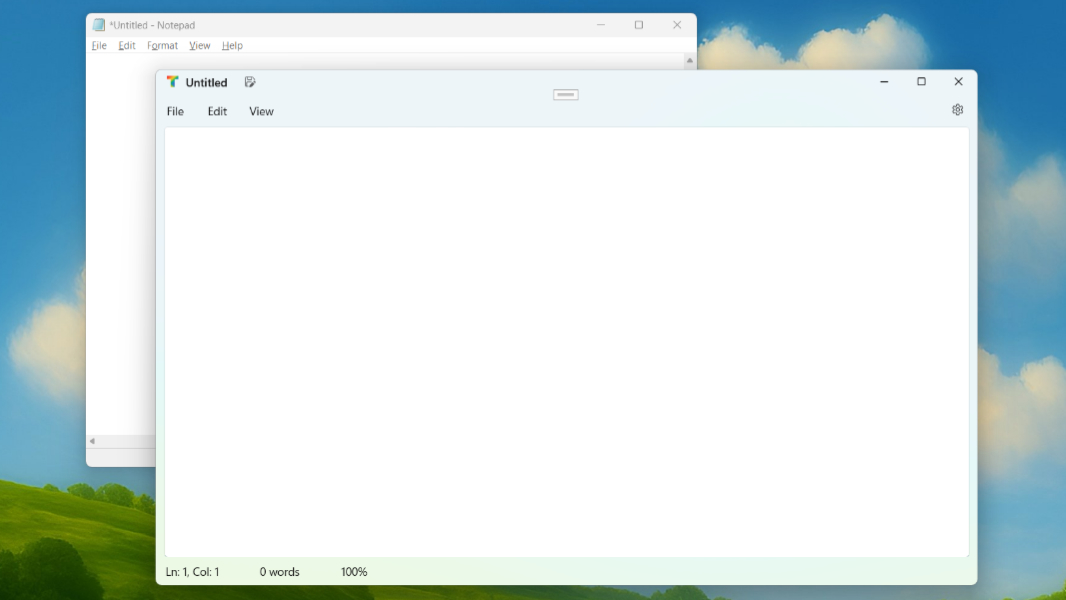Image resolution: width=1066 pixels, height=600 pixels.
Task: Click the left scroll arrow in background Notepad
Action: (92, 441)
